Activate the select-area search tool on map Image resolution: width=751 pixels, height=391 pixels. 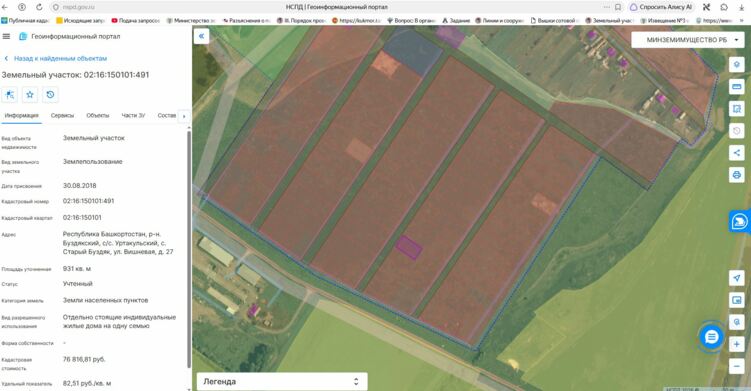coord(737,109)
